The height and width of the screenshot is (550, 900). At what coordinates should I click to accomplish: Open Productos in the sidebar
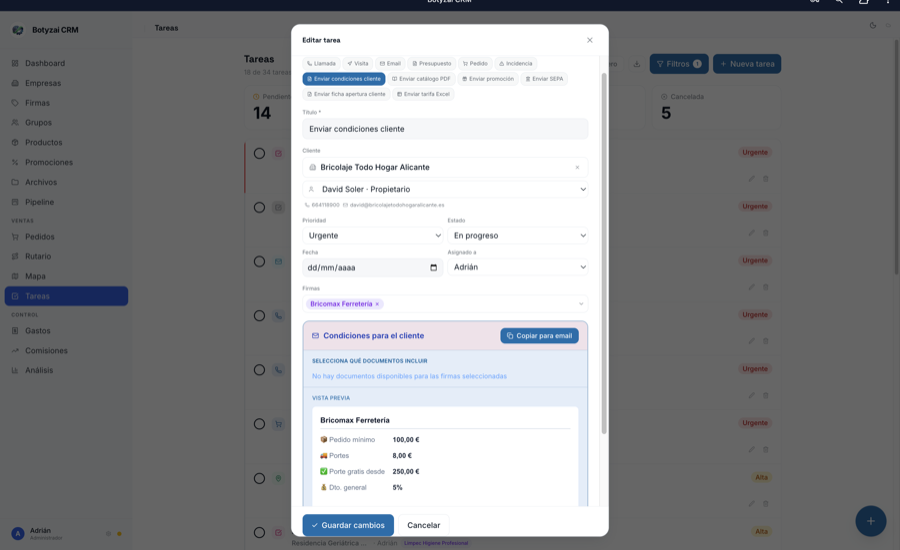tap(66, 142)
